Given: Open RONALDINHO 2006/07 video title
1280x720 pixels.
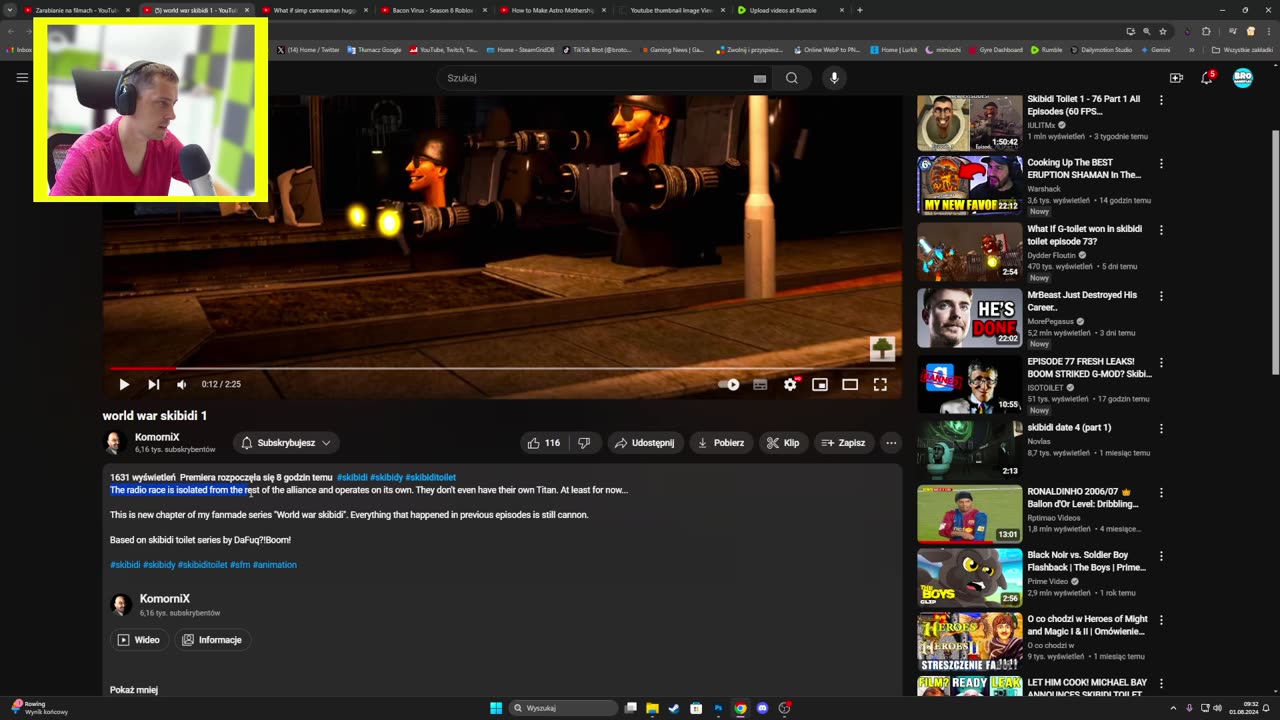Looking at the screenshot, I should click(x=1083, y=498).
